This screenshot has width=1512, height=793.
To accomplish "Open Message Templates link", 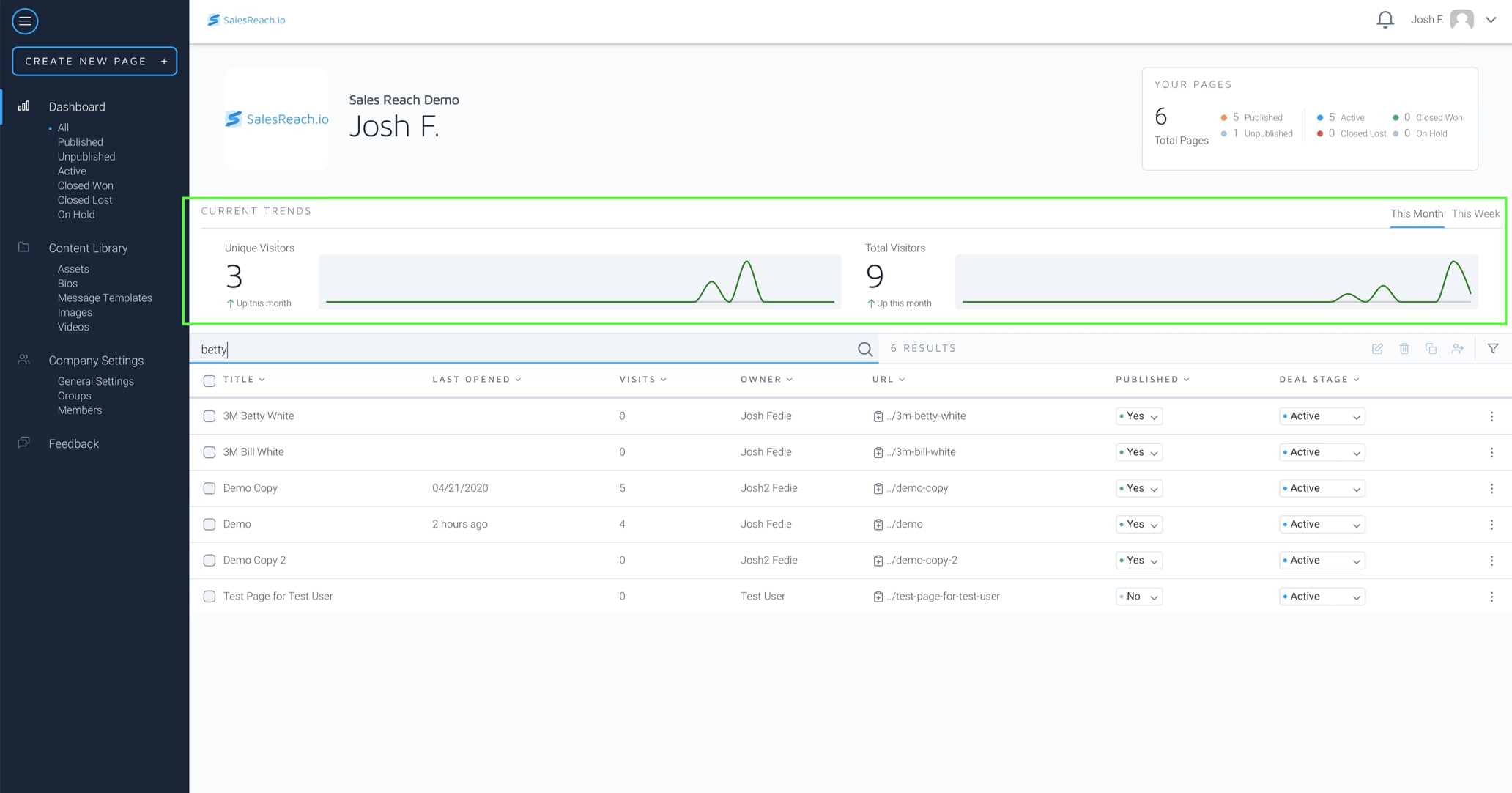I will click(x=105, y=298).
